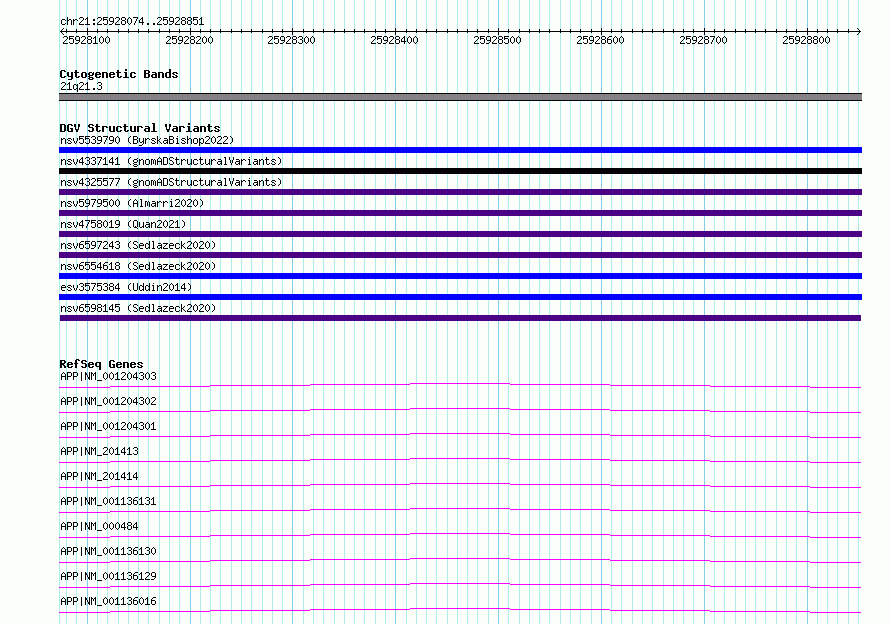The height and width of the screenshot is (624, 890).
Task: Click the black bar under nsv4337141
Action: [x=460, y=171]
